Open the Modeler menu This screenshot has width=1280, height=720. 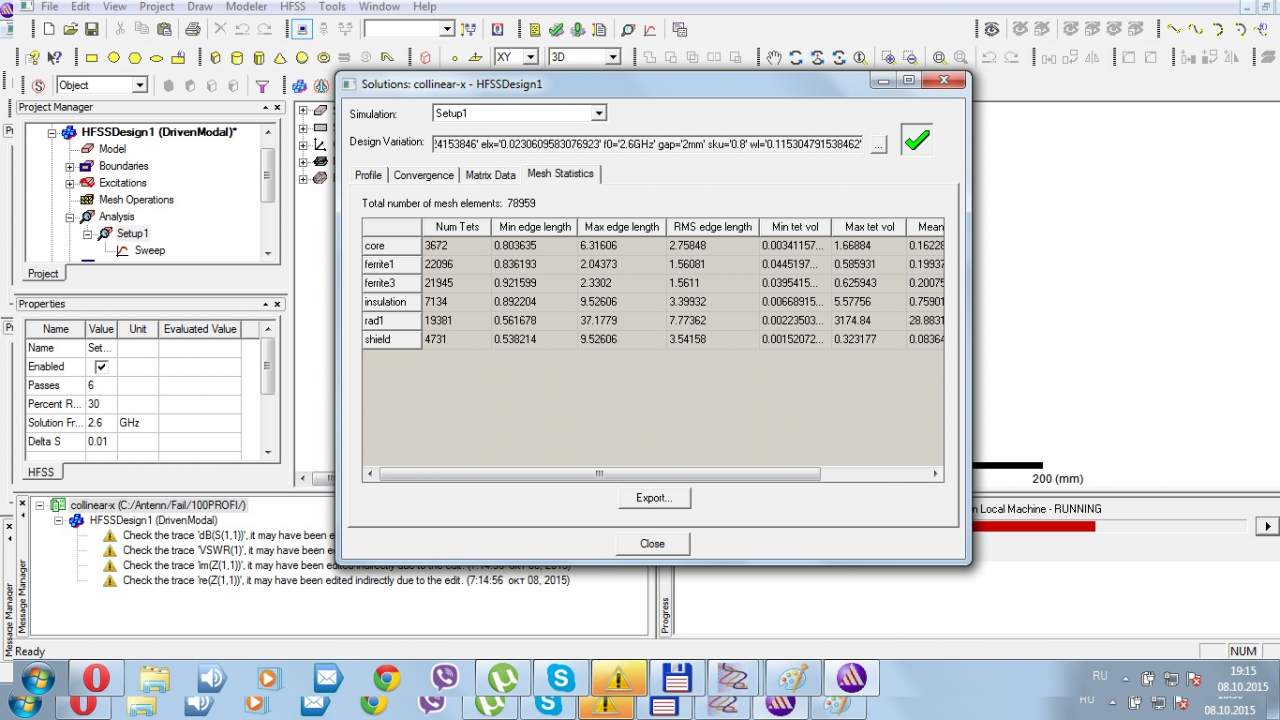246,6
